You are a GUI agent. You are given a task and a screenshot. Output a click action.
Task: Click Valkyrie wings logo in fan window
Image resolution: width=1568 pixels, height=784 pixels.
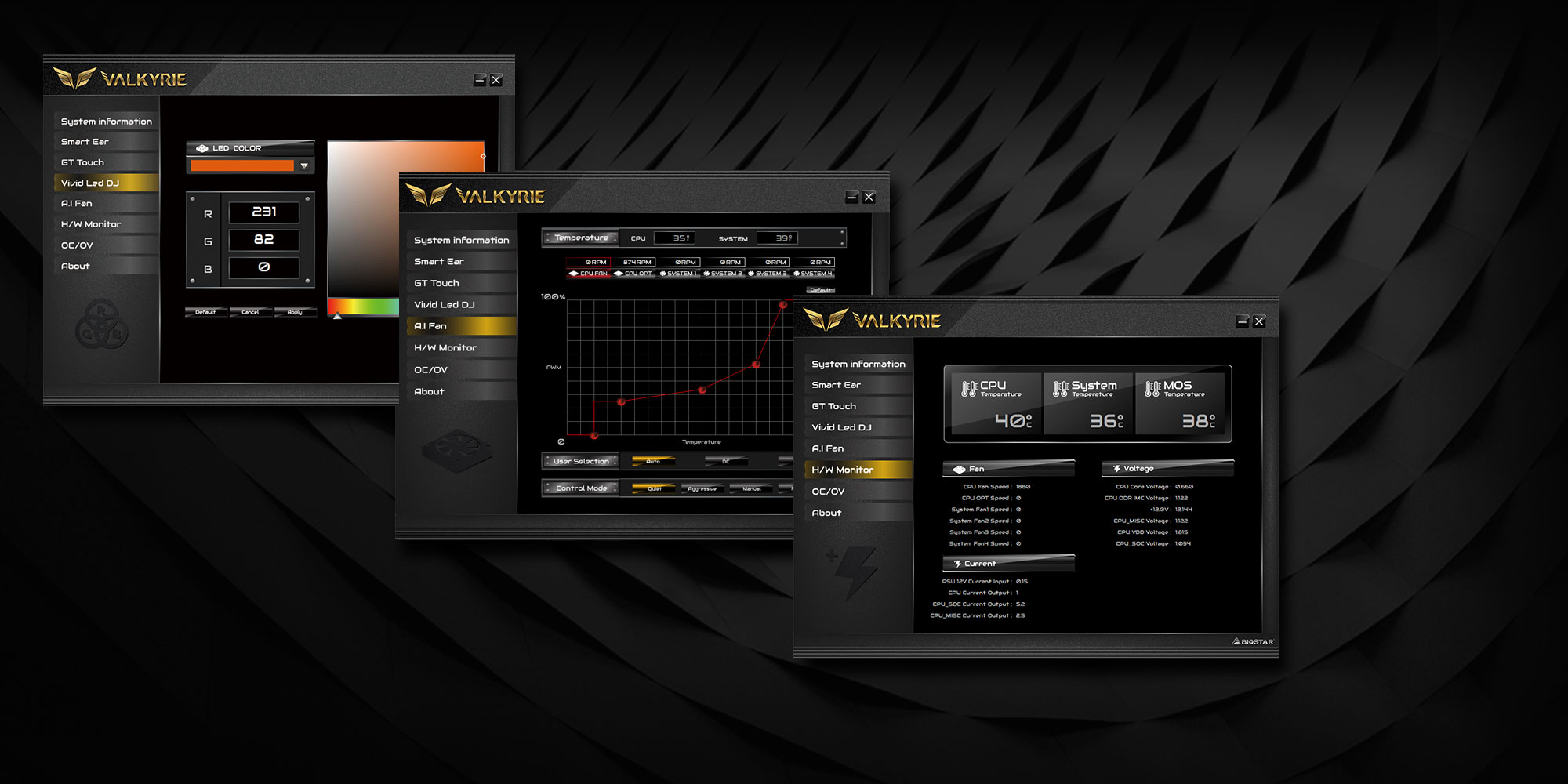428,194
